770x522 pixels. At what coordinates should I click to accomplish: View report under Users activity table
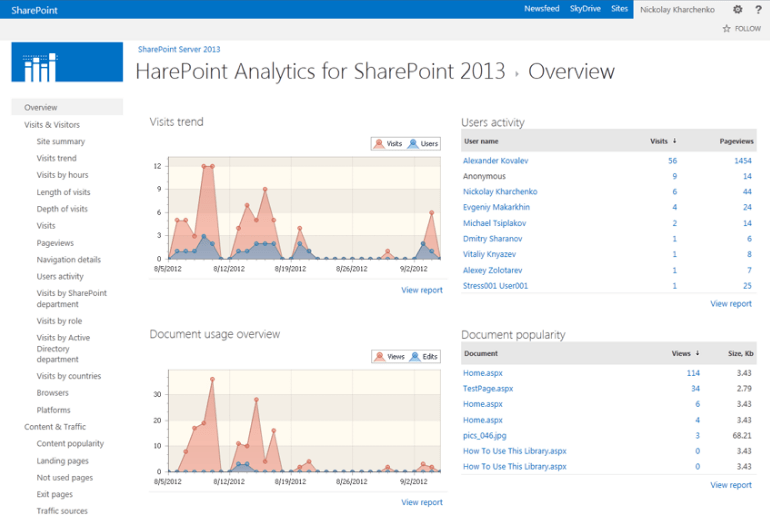coord(731,303)
